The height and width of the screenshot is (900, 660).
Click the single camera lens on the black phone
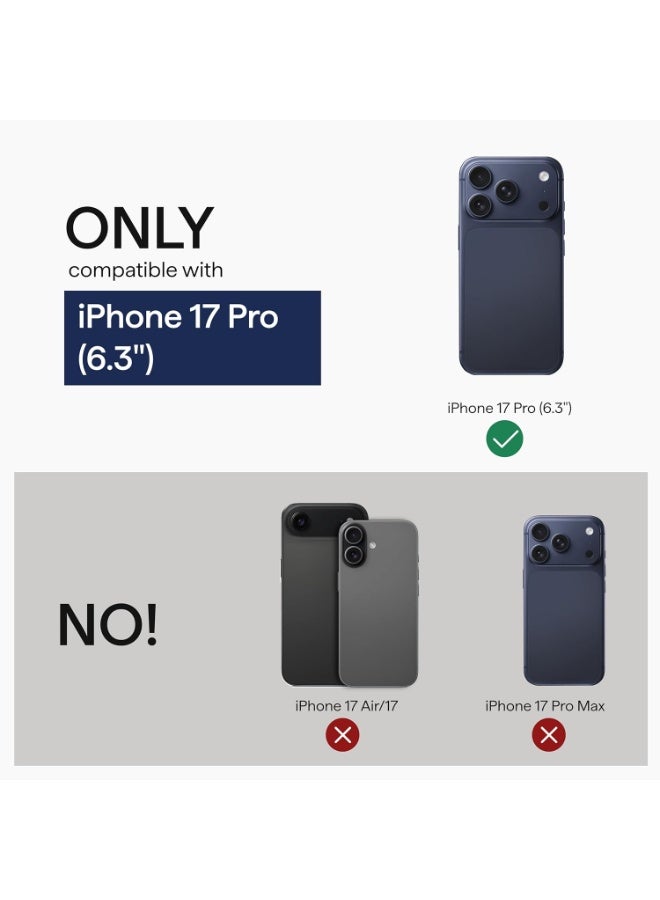(x=300, y=522)
